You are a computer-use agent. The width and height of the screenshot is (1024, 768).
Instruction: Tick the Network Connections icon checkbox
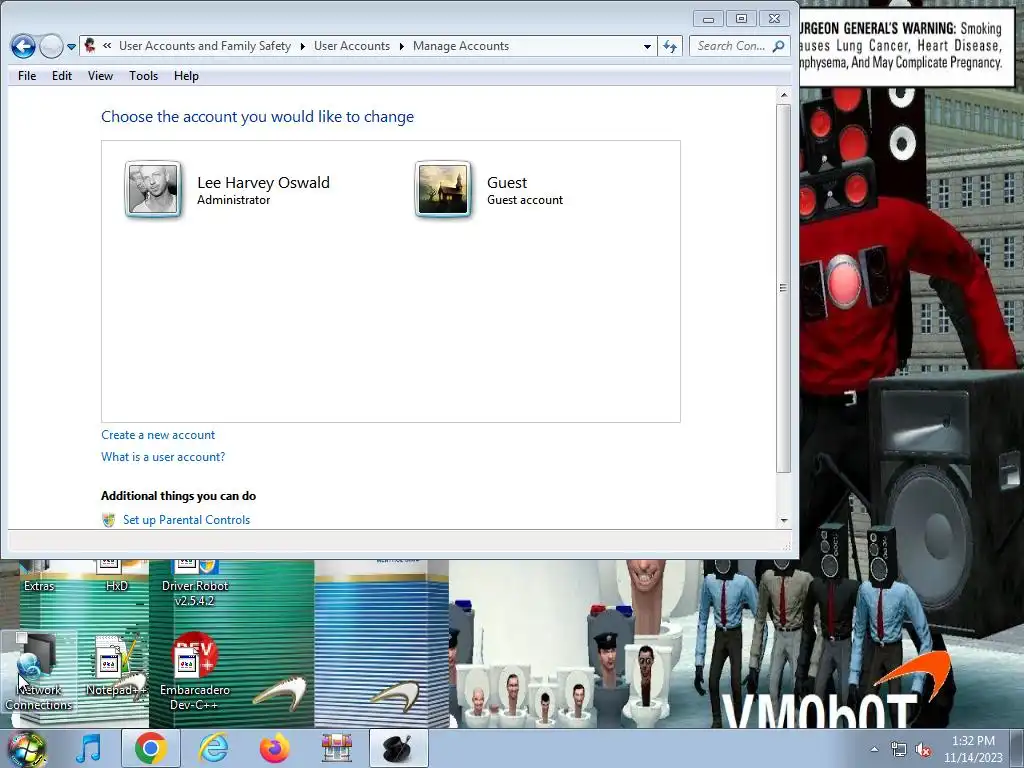click(x=22, y=638)
